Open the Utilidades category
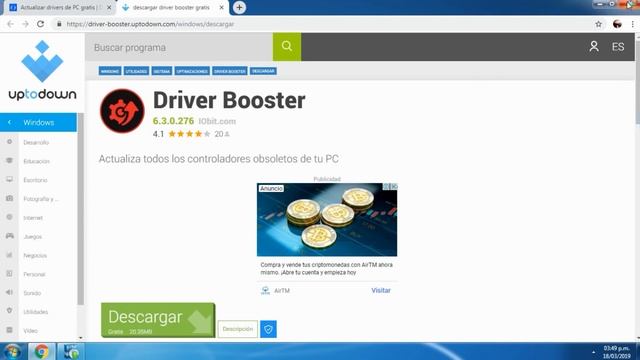This screenshot has width=640, height=360. [x=36, y=312]
